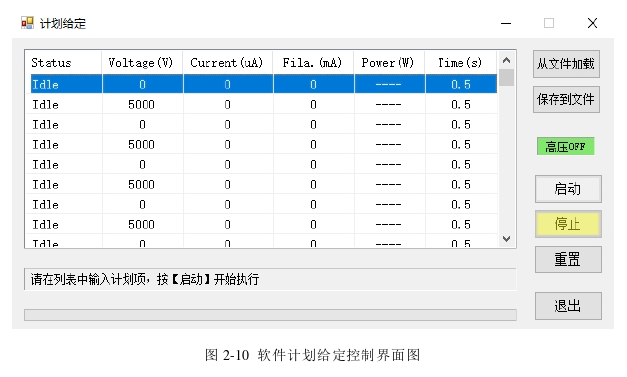The height and width of the screenshot is (377, 627).
Task: Click the 计划给定 window app icon
Action: (27, 23)
